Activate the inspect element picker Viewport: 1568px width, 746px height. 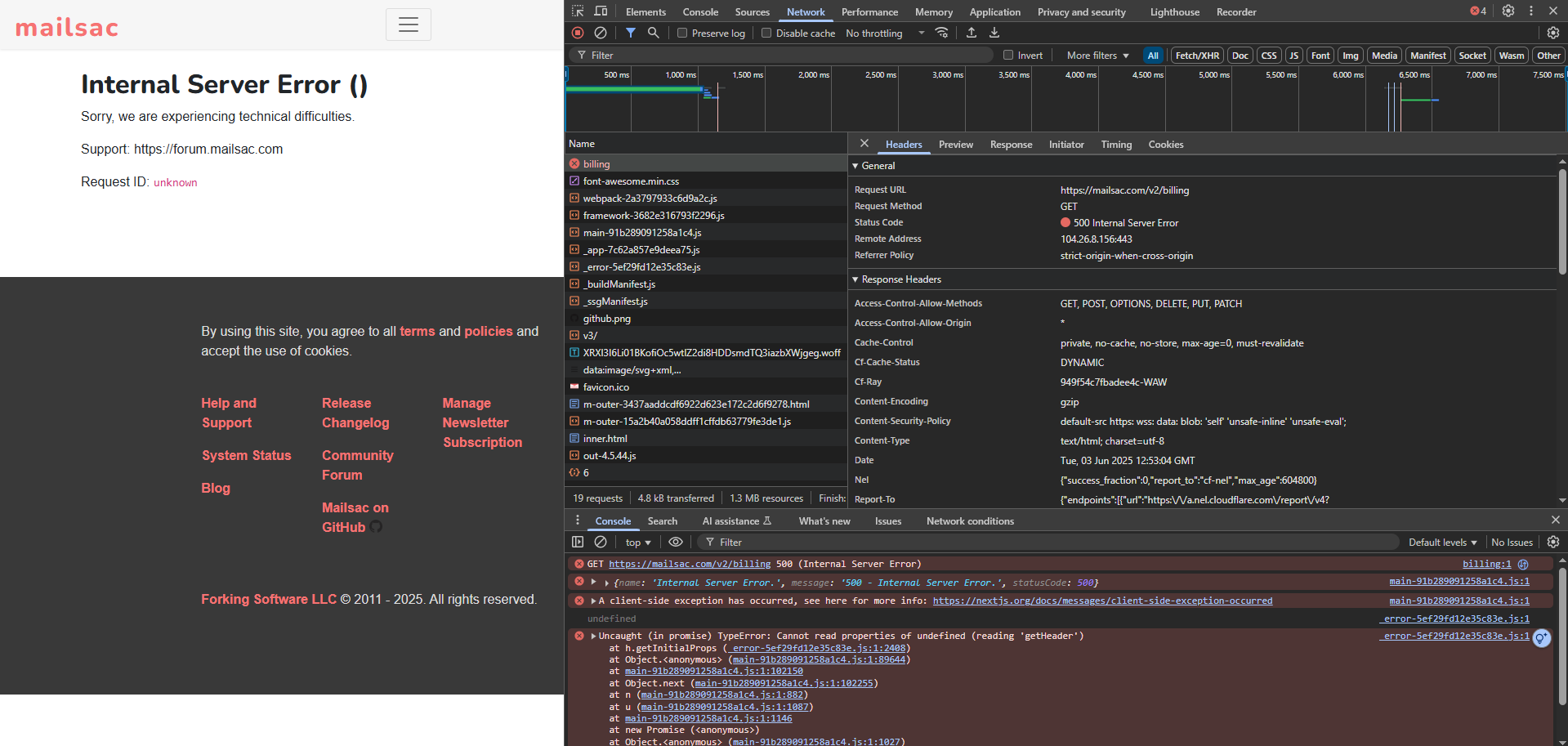click(578, 11)
